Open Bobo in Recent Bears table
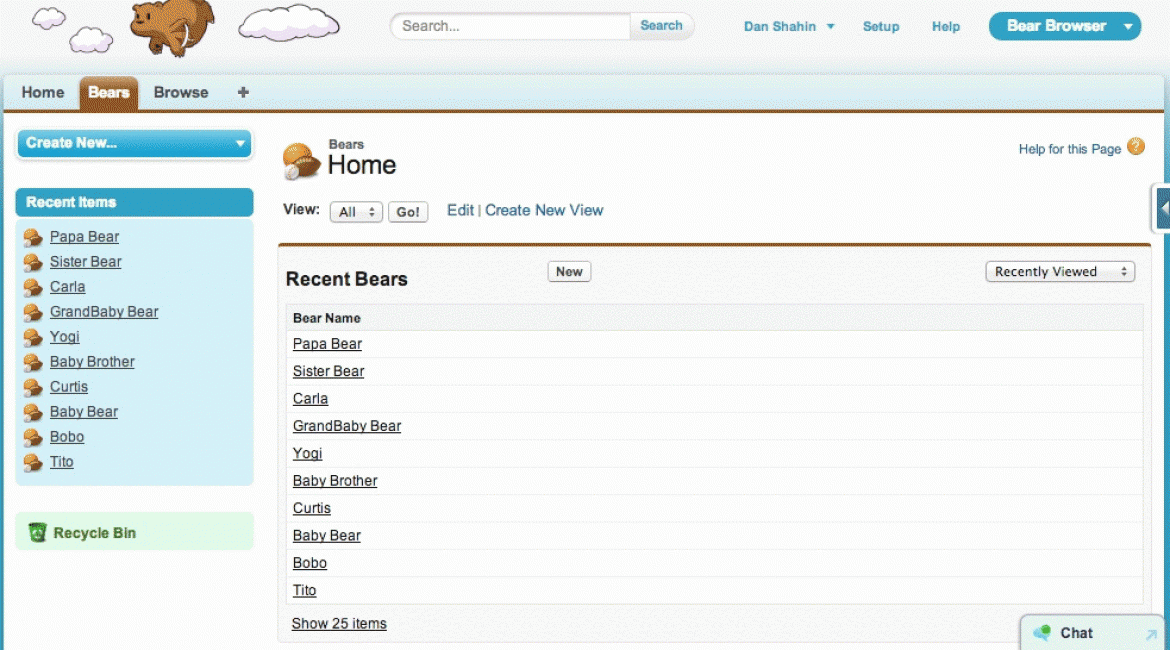 click(310, 563)
